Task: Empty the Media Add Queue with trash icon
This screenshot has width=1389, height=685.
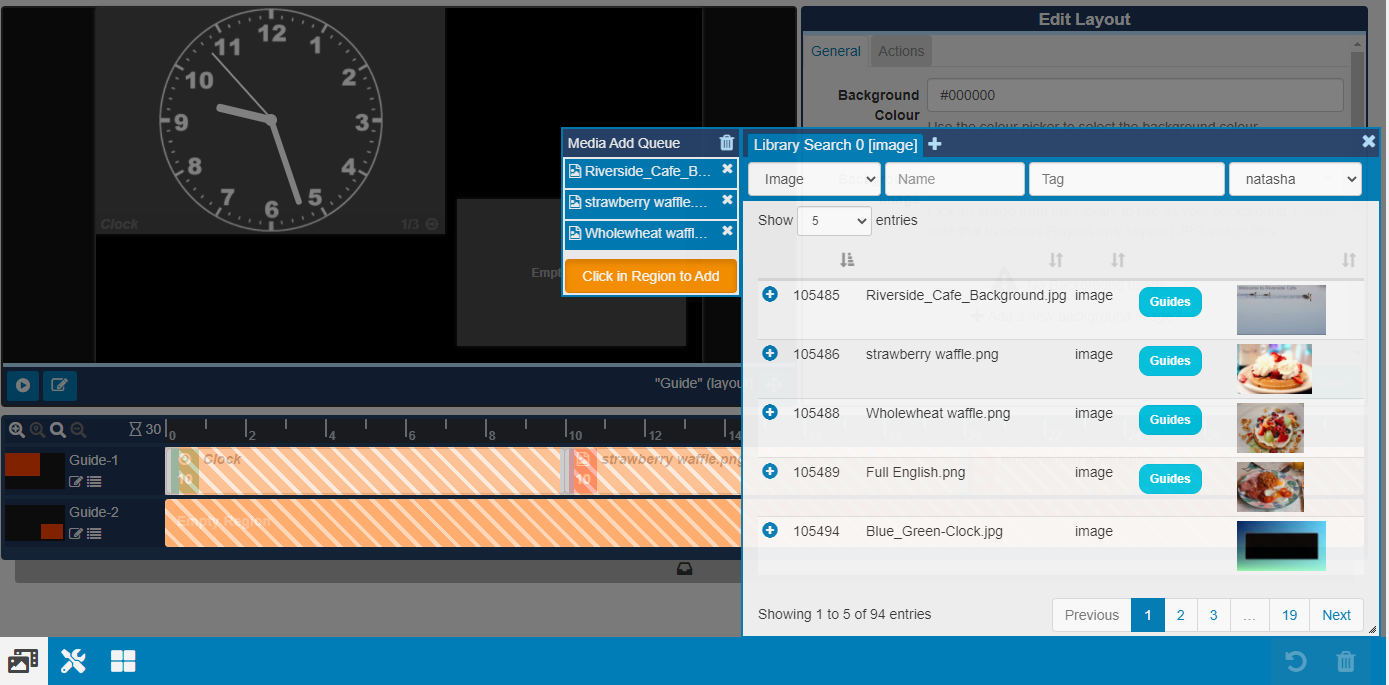Action: click(x=727, y=143)
